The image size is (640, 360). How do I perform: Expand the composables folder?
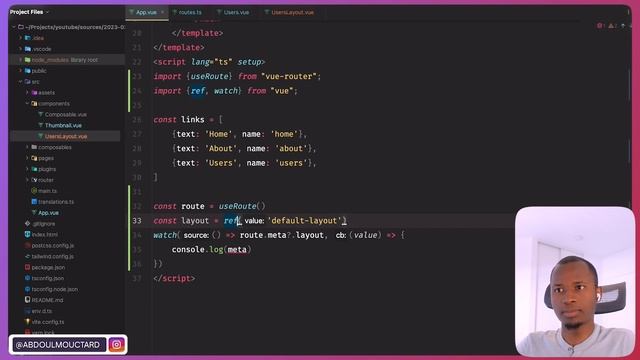27,147
